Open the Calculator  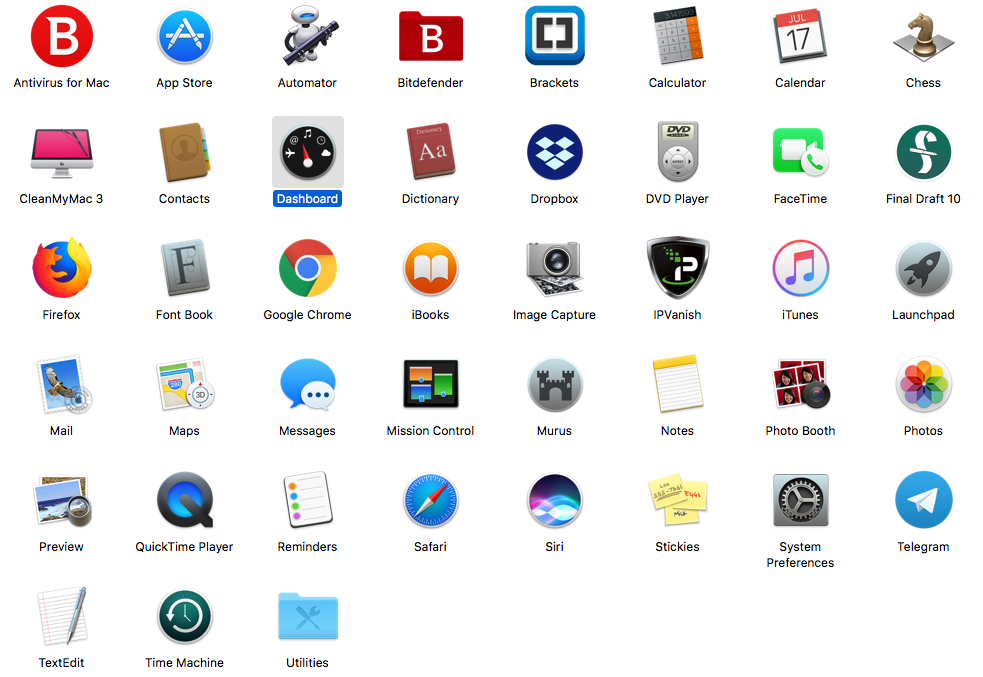tap(677, 37)
